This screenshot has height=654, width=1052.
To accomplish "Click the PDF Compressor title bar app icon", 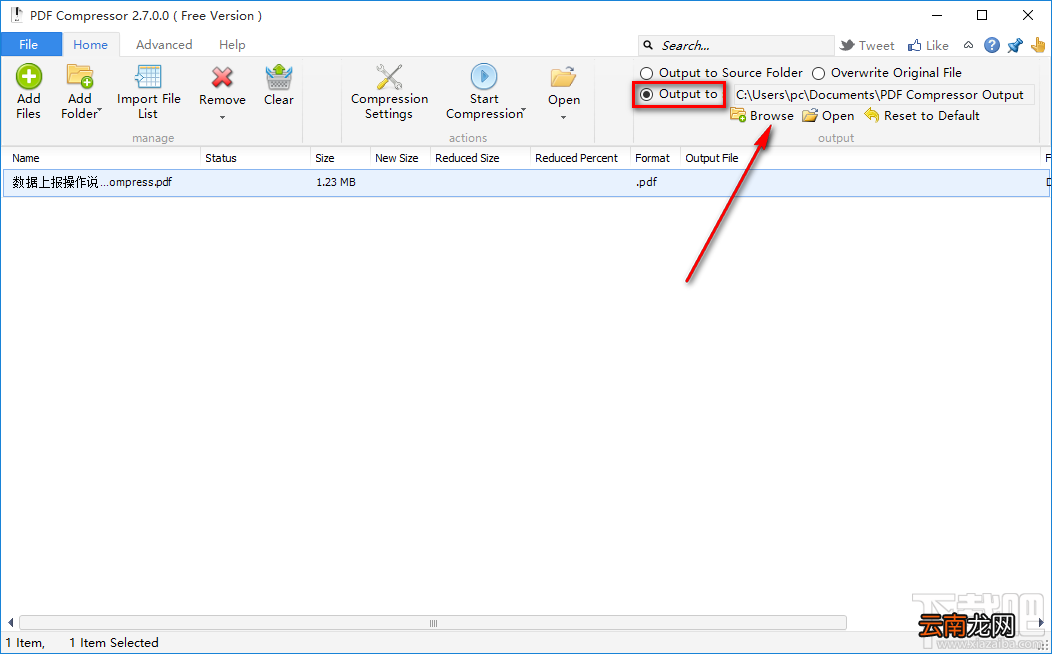I will 17,15.
